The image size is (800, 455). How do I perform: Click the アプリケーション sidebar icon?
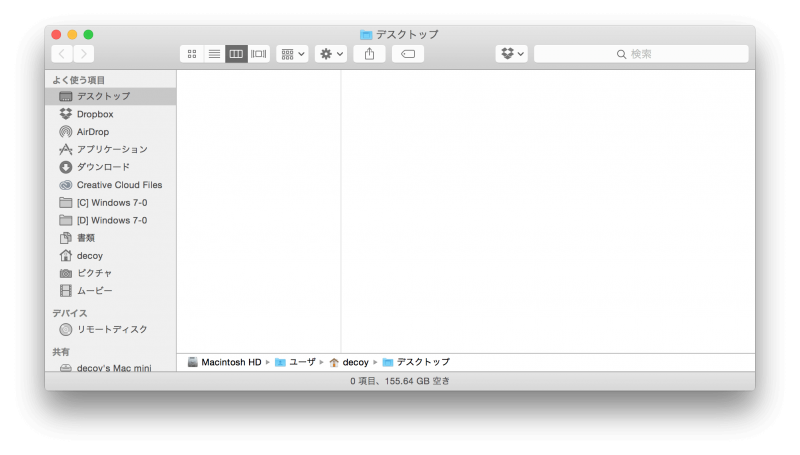[65, 149]
